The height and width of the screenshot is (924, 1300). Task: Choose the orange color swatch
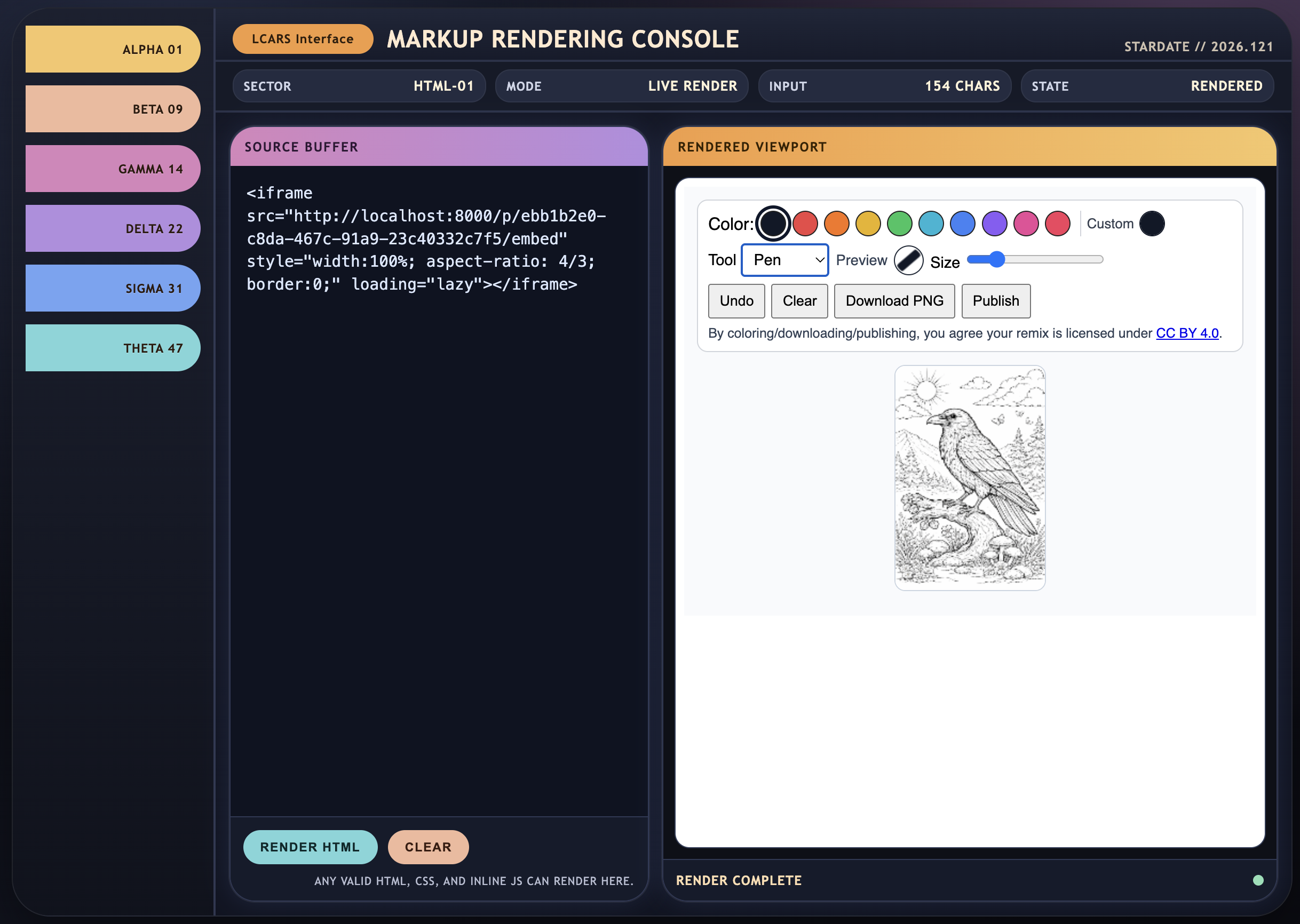tap(837, 224)
